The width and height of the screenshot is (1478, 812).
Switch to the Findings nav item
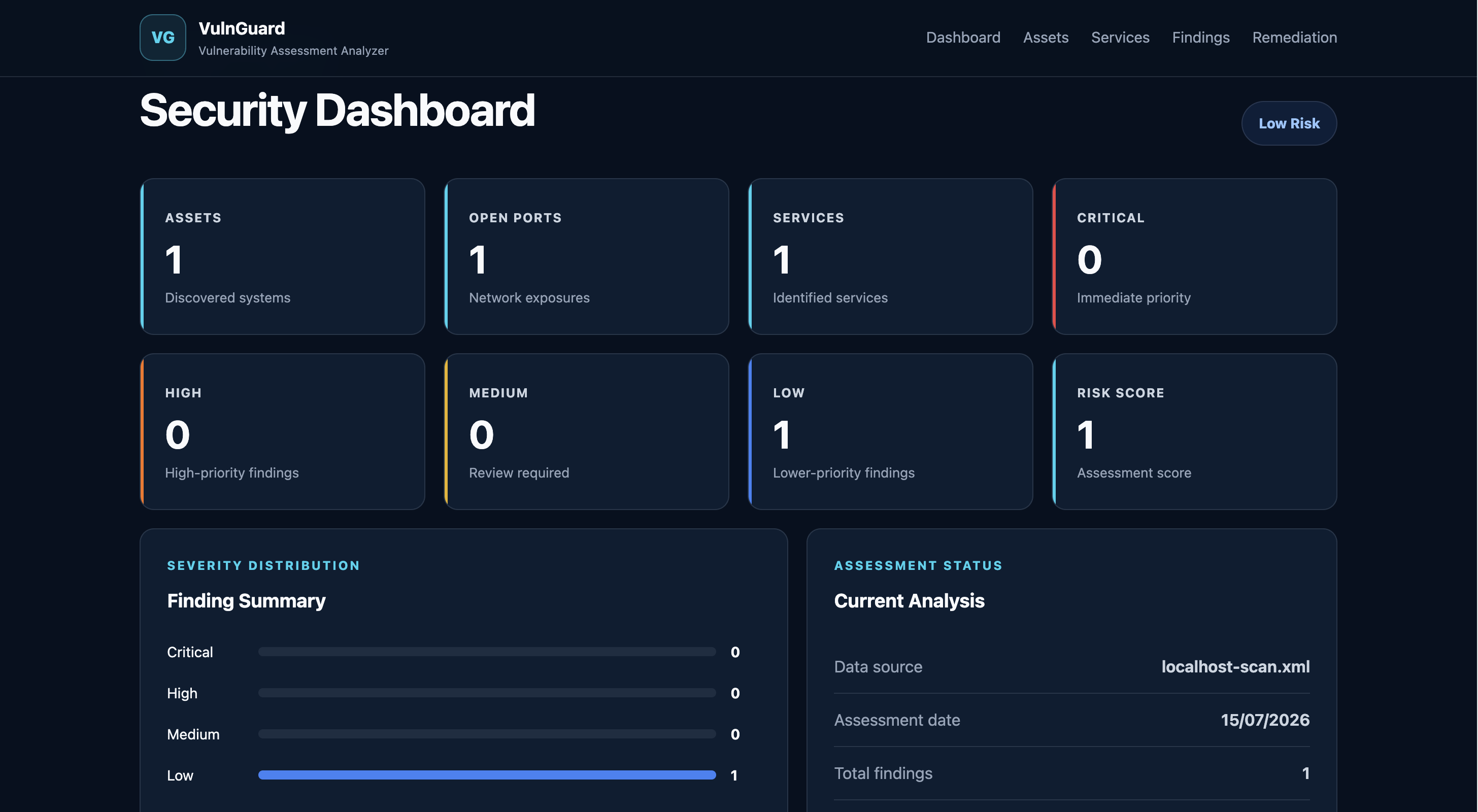pyautogui.click(x=1200, y=37)
